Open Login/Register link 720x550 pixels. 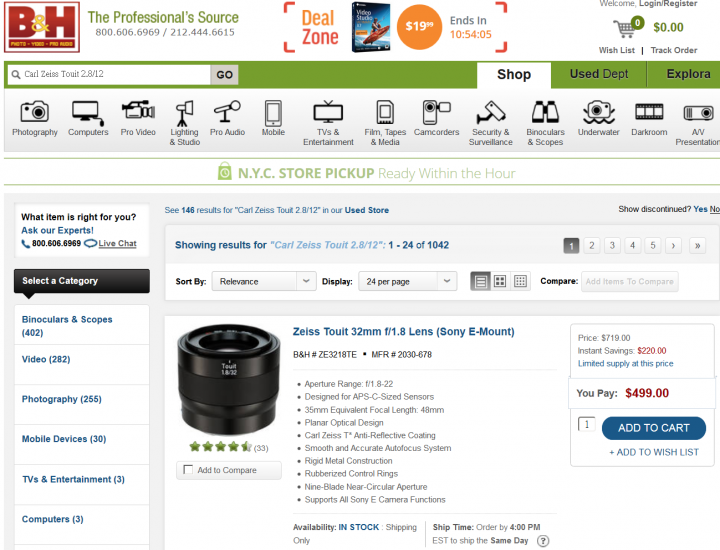click(668, 4)
